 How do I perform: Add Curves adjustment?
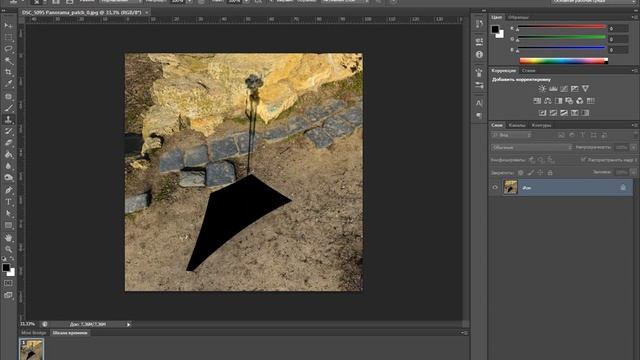click(564, 89)
